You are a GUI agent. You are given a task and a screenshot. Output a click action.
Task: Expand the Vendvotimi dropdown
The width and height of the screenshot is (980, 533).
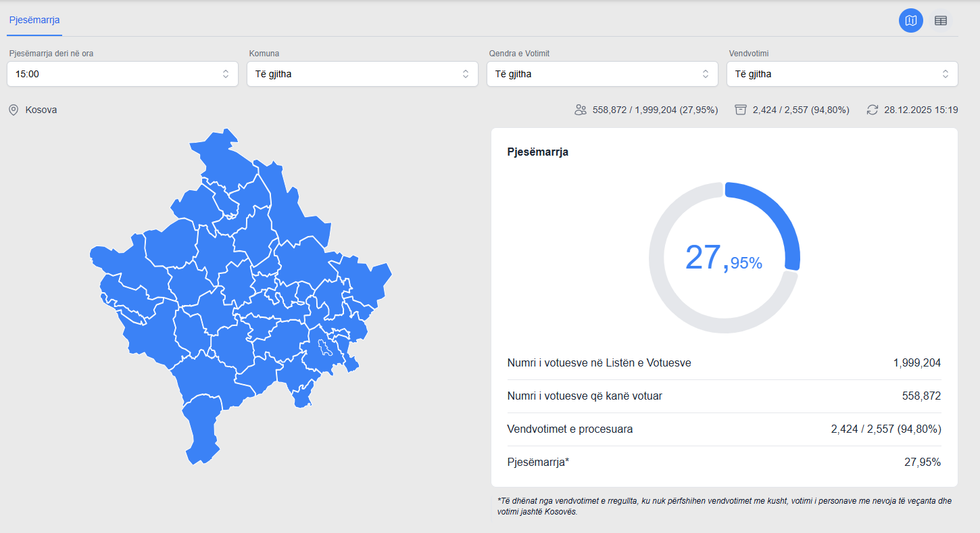(842, 74)
